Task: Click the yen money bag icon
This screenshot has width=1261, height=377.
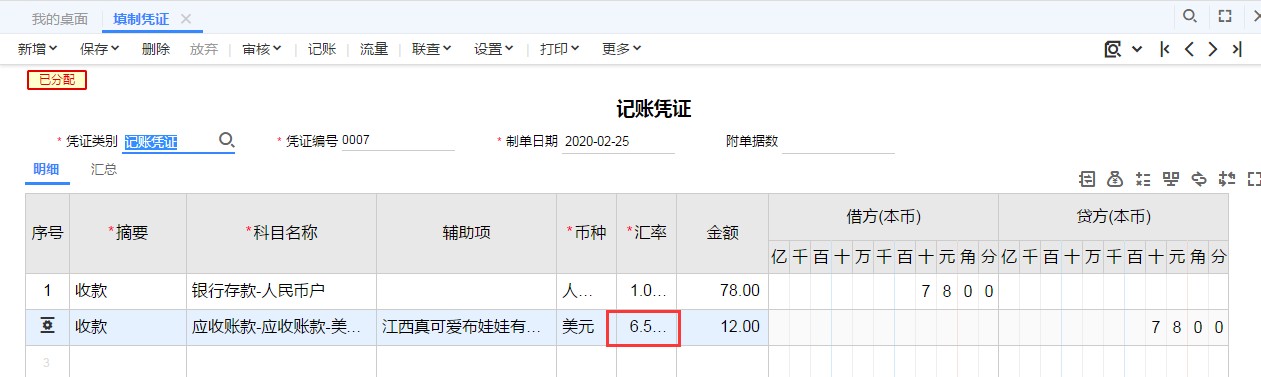Action: 1115,178
